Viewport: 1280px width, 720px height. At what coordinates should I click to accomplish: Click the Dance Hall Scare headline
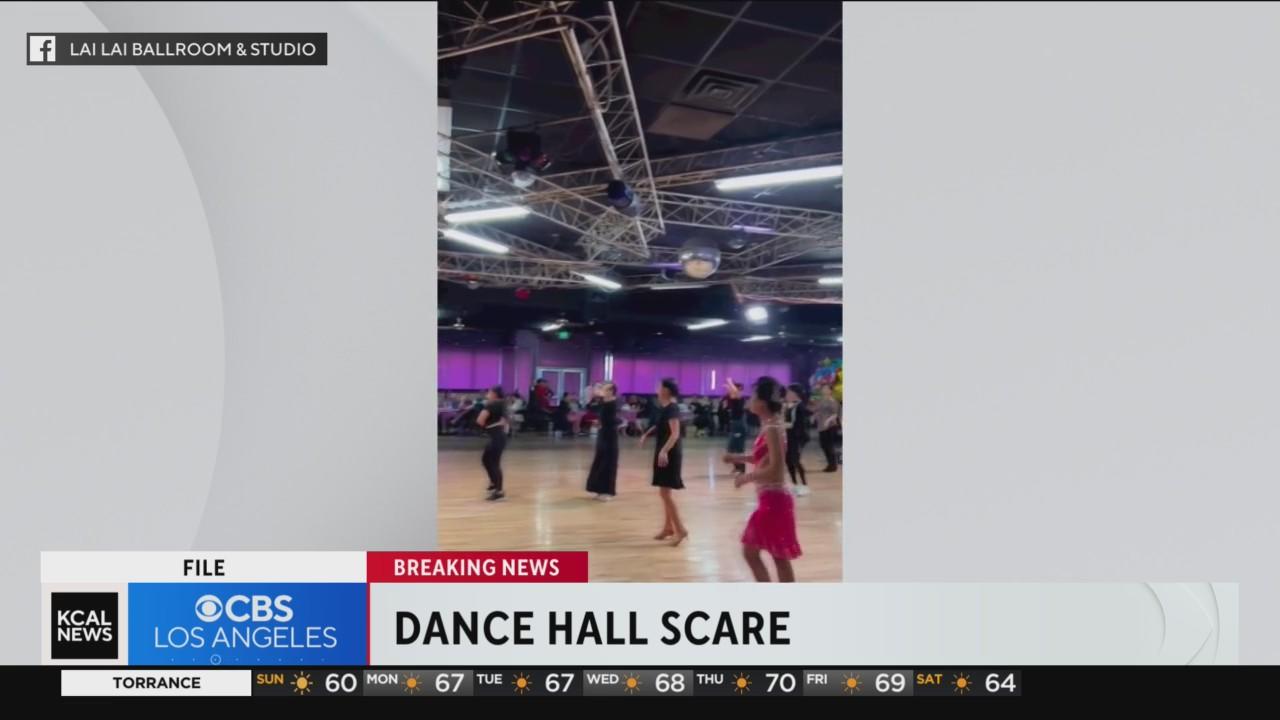click(592, 628)
